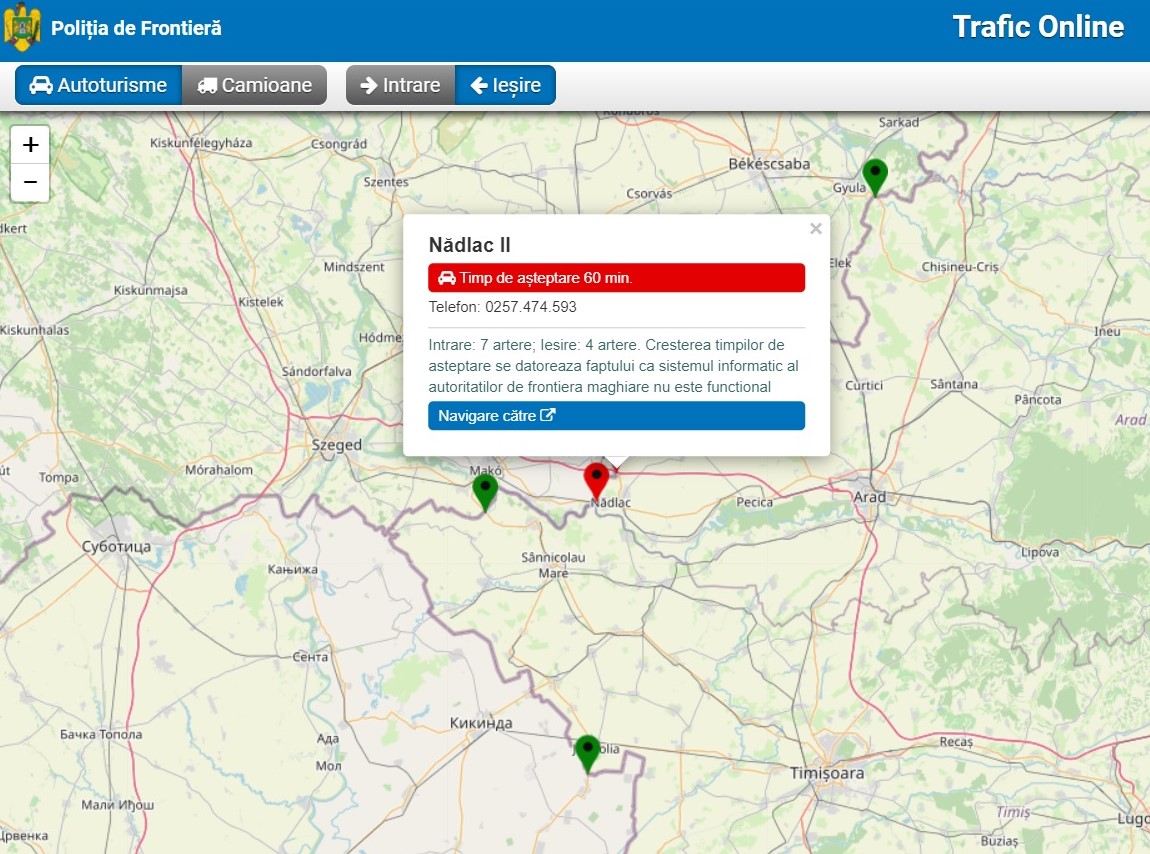The width and height of the screenshot is (1150, 854).
Task: Click the external link icon in Navigare către
Action: pyautogui.click(x=548, y=416)
